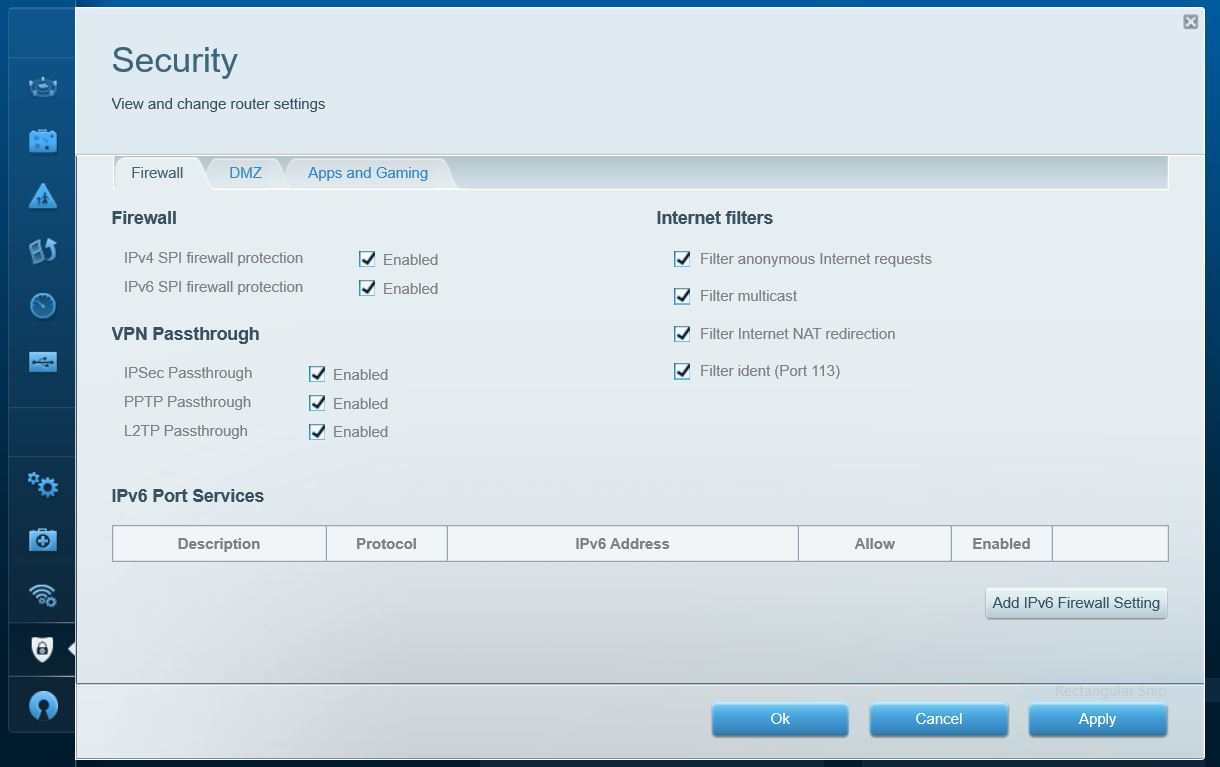Disable IPv4 SPI firewall protection
The width and height of the screenshot is (1220, 767).
click(367, 259)
